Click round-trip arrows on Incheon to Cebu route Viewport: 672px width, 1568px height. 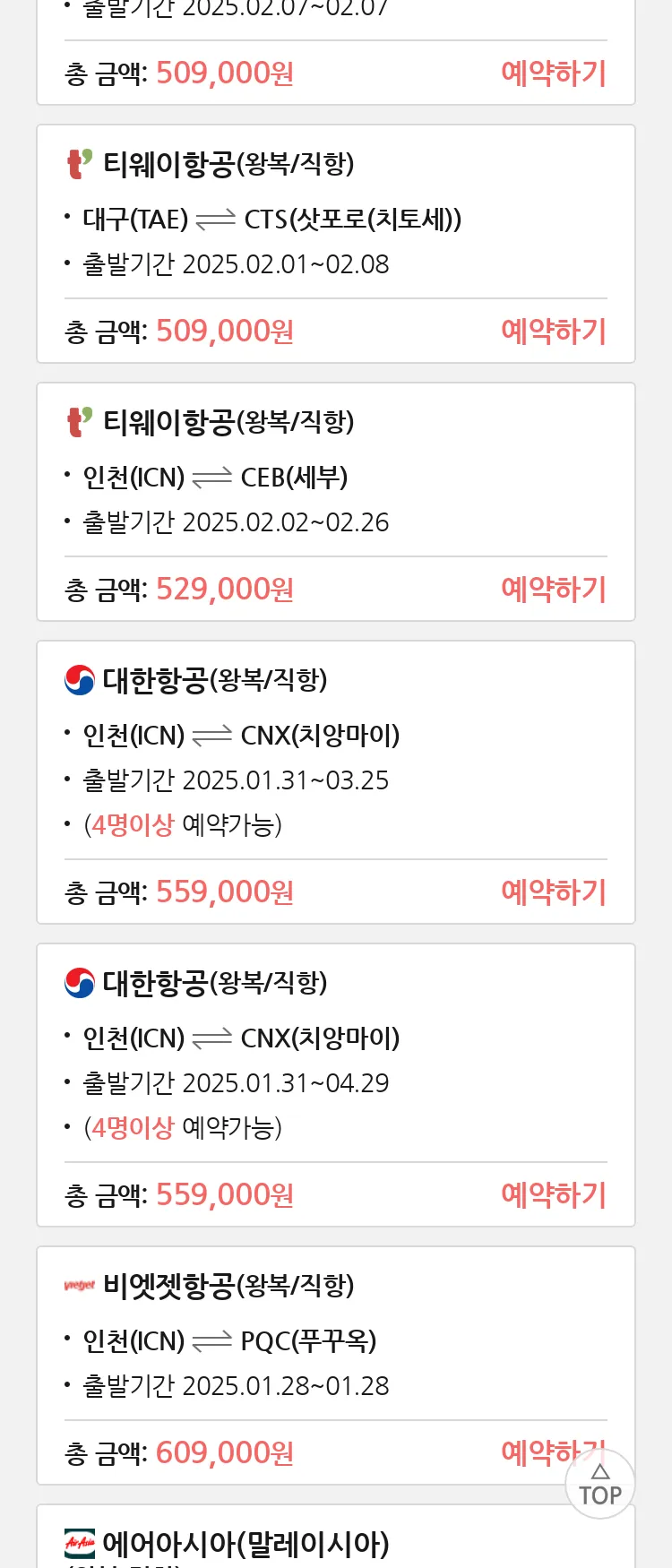pos(212,478)
